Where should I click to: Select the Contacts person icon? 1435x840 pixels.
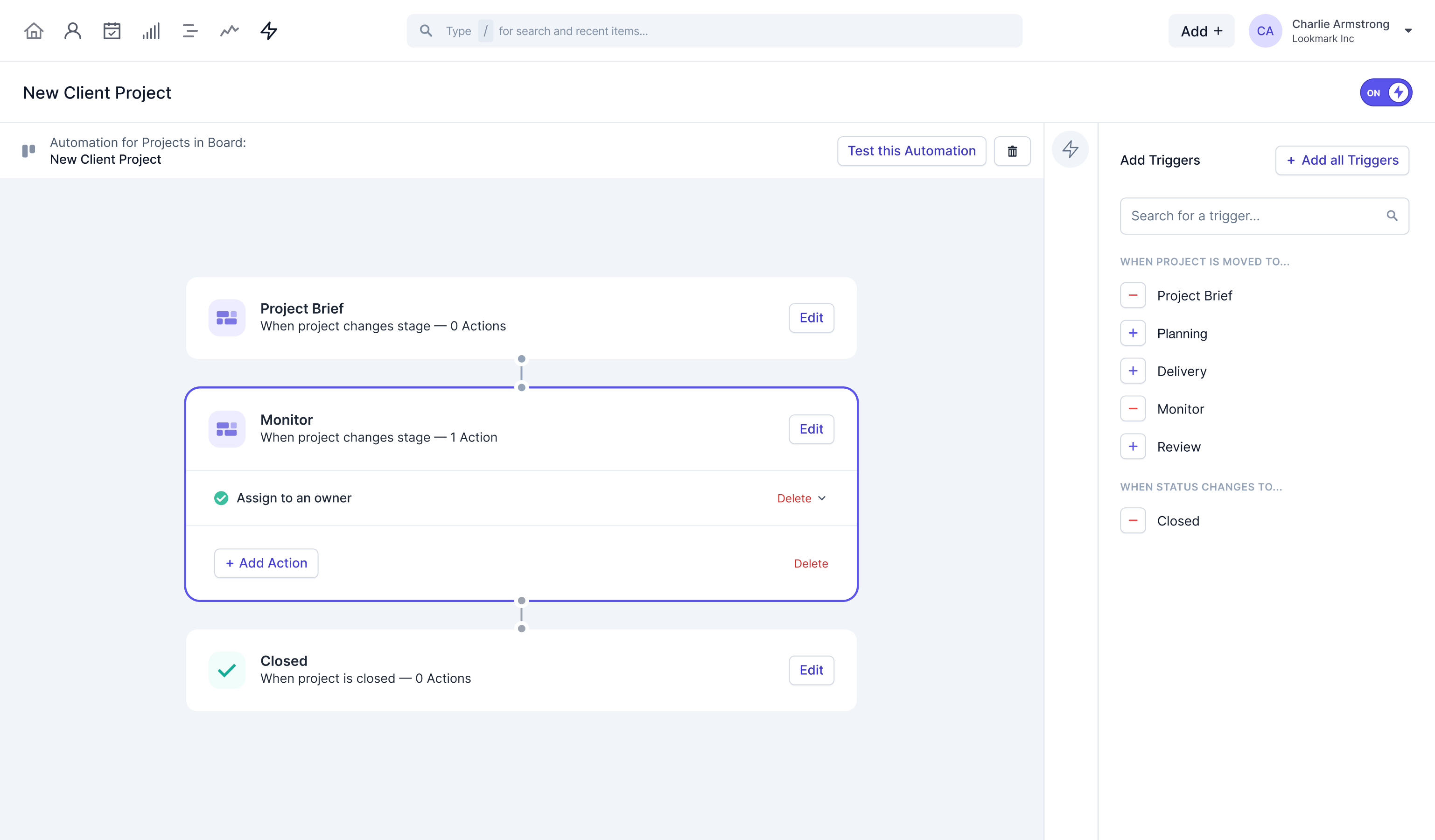click(x=72, y=30)
